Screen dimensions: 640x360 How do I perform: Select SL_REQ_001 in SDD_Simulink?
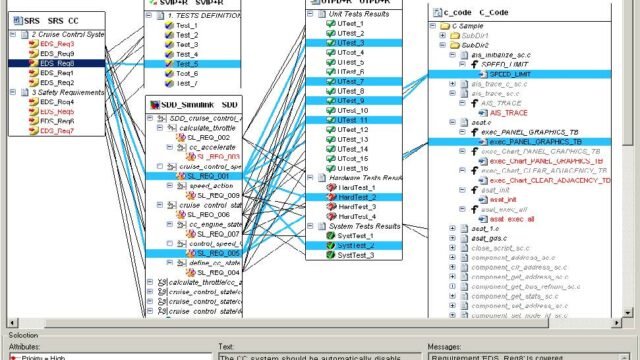(x=194, y=176)
